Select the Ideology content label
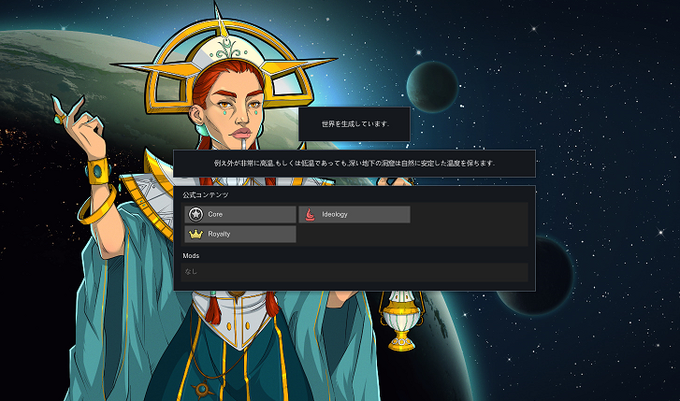Image resolution: width=680 pixels, height=401 pixels. [334, 214]
